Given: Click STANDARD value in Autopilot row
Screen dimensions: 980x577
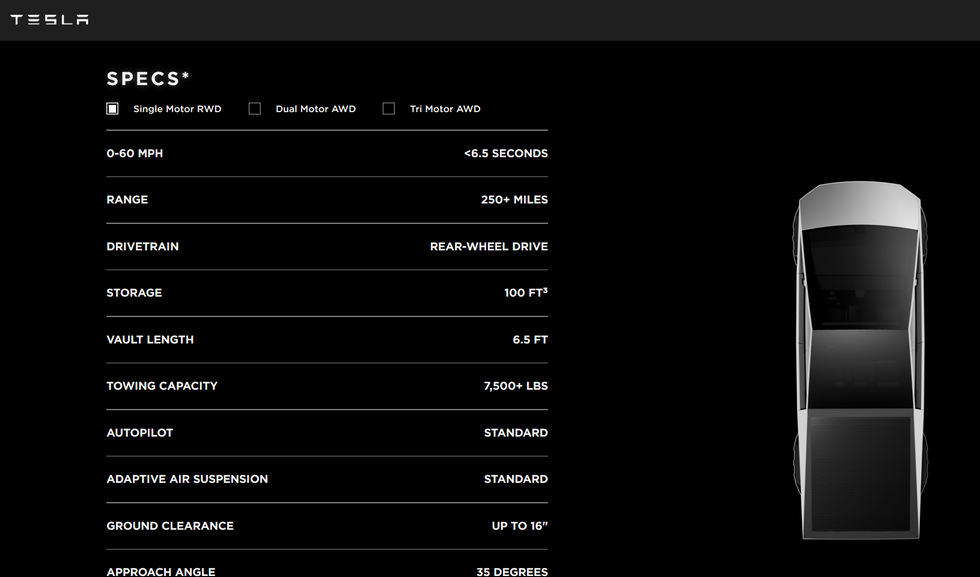Looking at the screenshot, I should (516, 433).
